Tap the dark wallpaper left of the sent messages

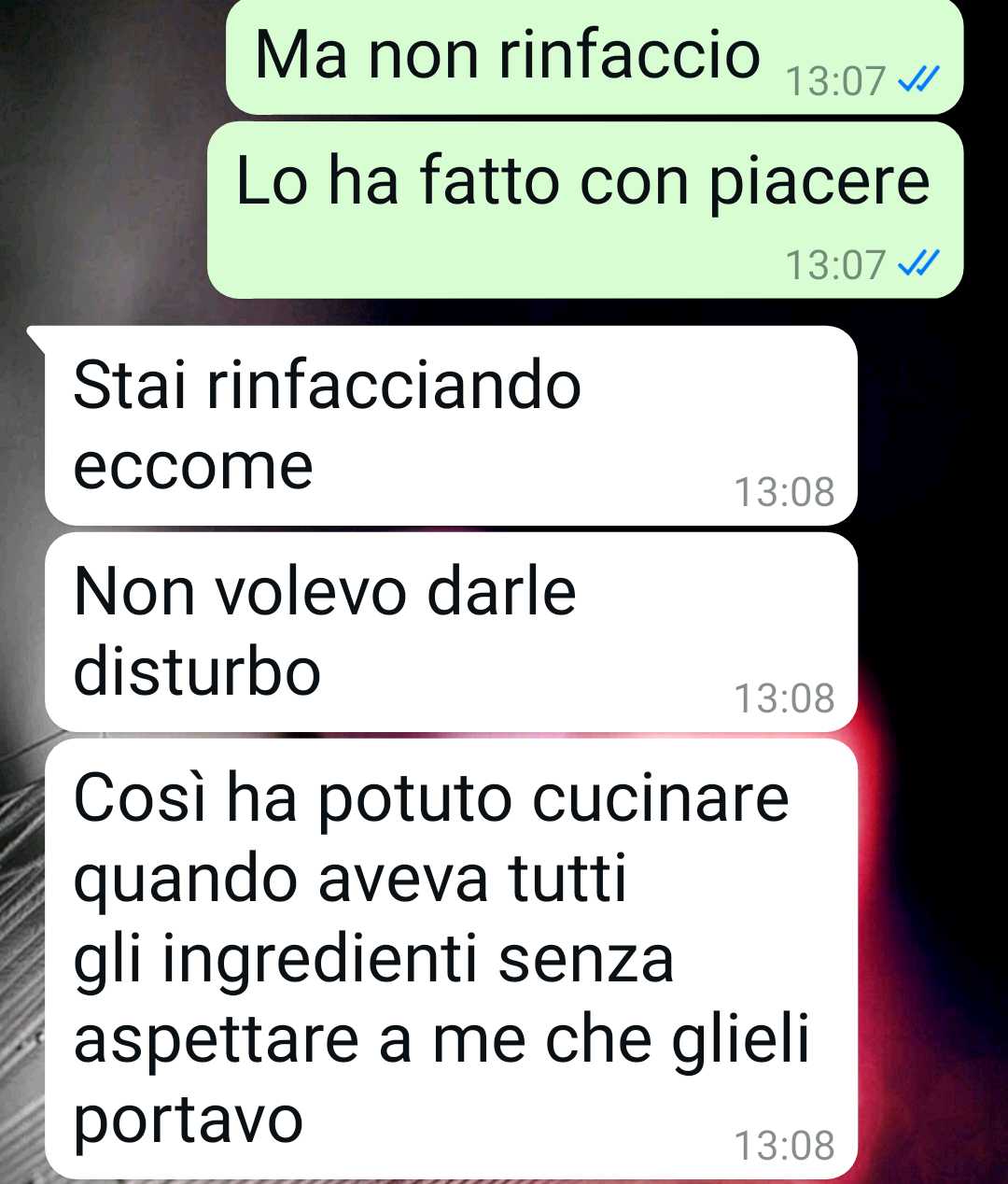click(x=103, y=149)
